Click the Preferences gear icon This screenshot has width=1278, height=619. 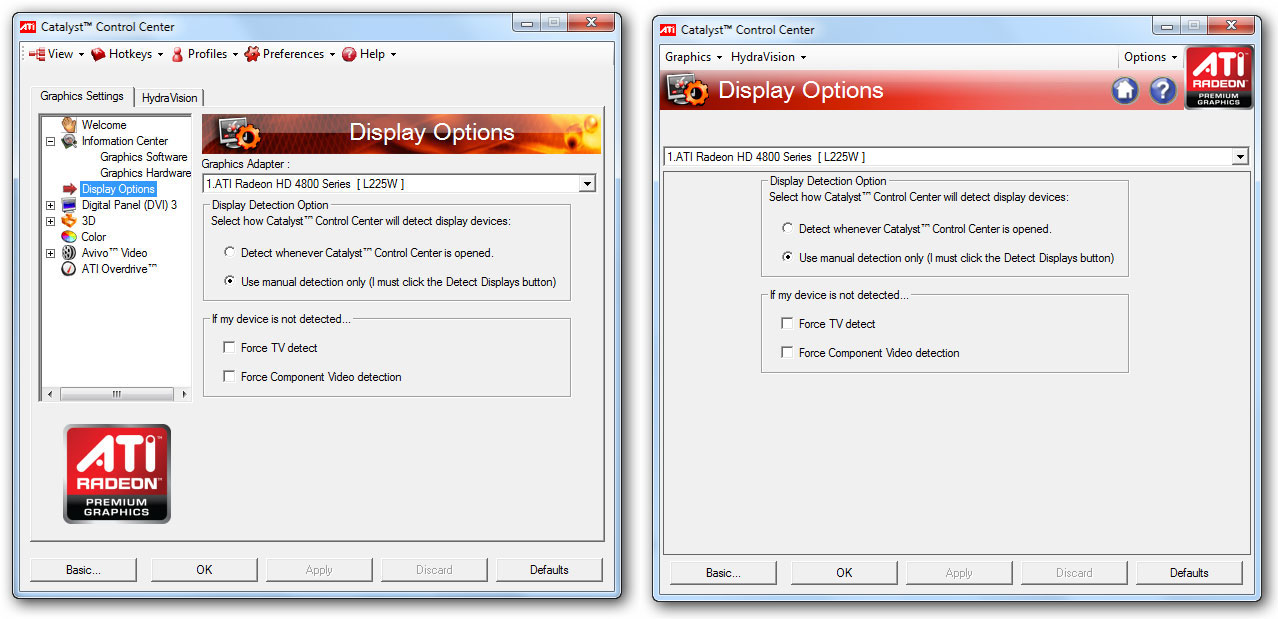click(252, 54)
